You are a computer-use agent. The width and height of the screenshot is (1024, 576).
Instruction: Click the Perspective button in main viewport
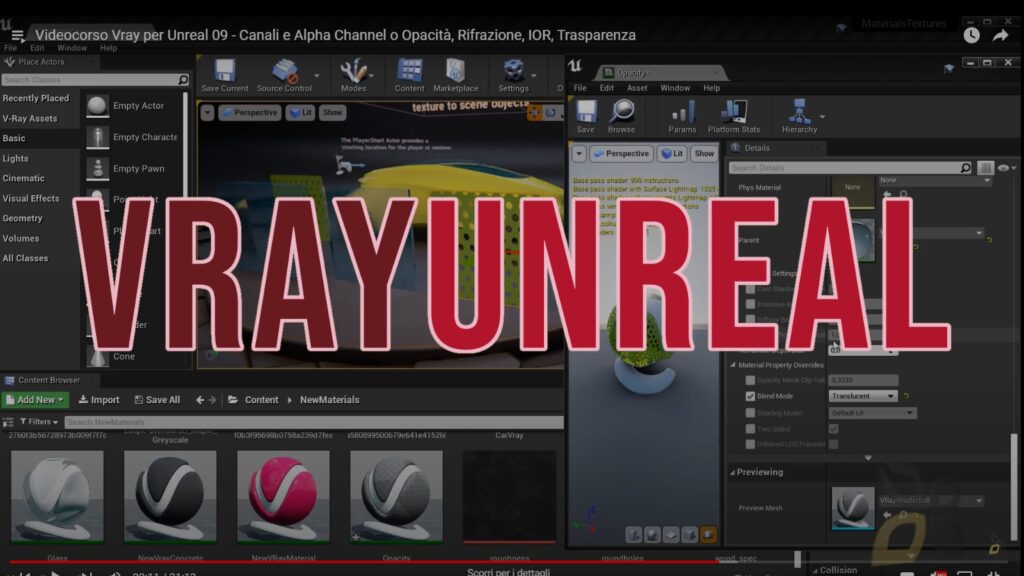tap(249, 113)
